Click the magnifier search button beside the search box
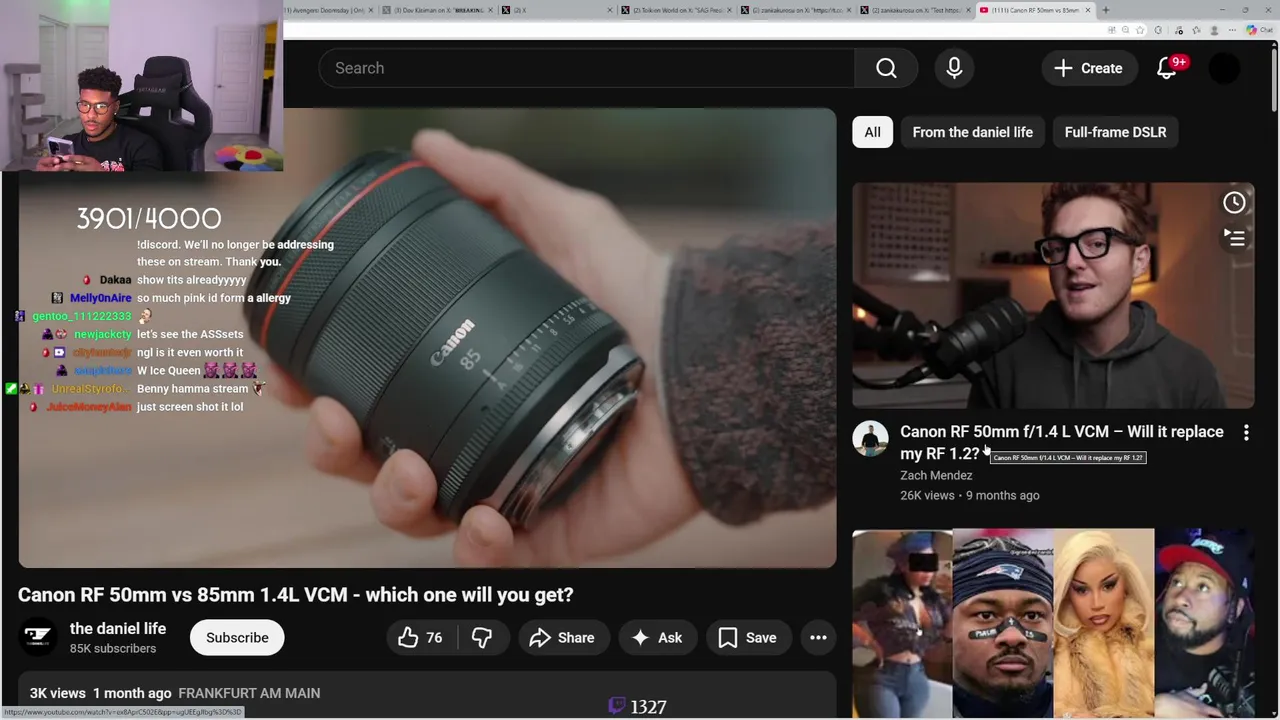This screenshot has height=720, width=1280. 886,68
